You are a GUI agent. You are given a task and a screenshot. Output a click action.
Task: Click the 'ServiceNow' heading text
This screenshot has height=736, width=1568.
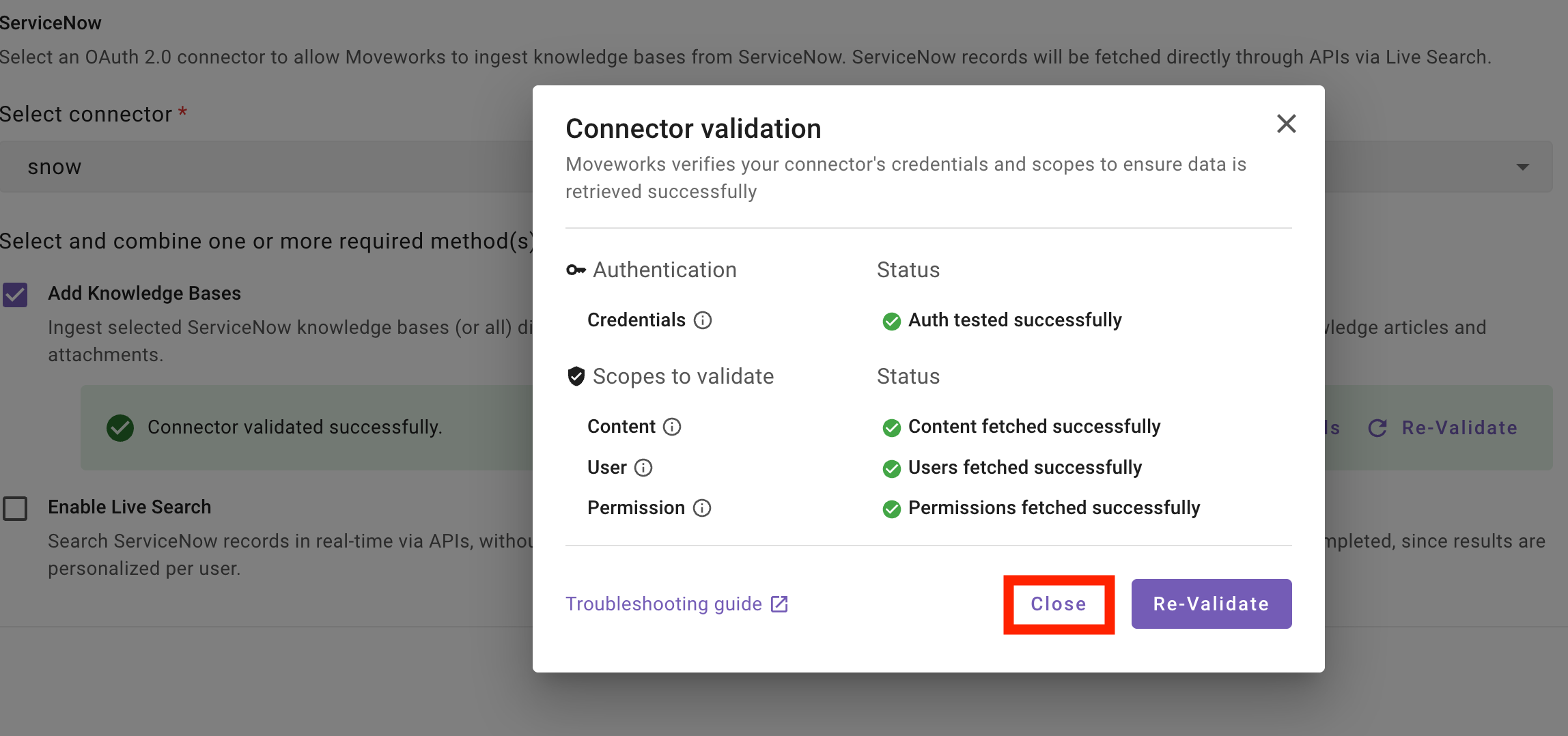pos(51,23)
